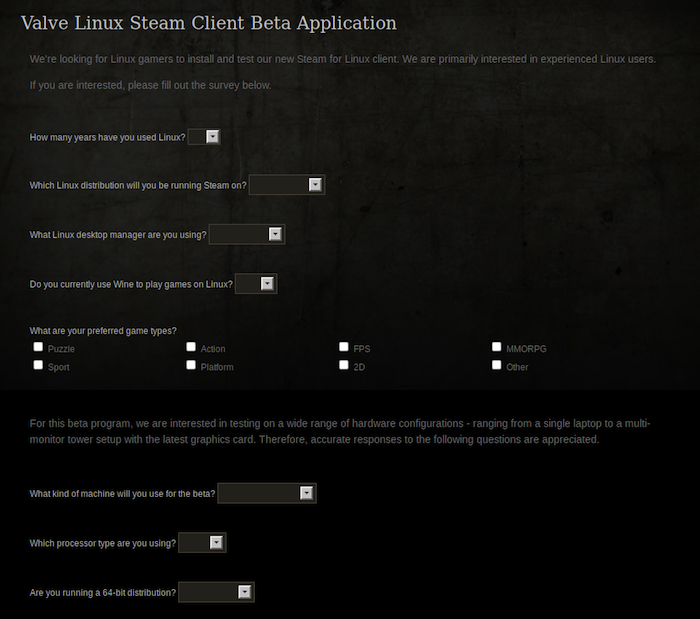Open the years of Linux use dropdown

(204, 137)
